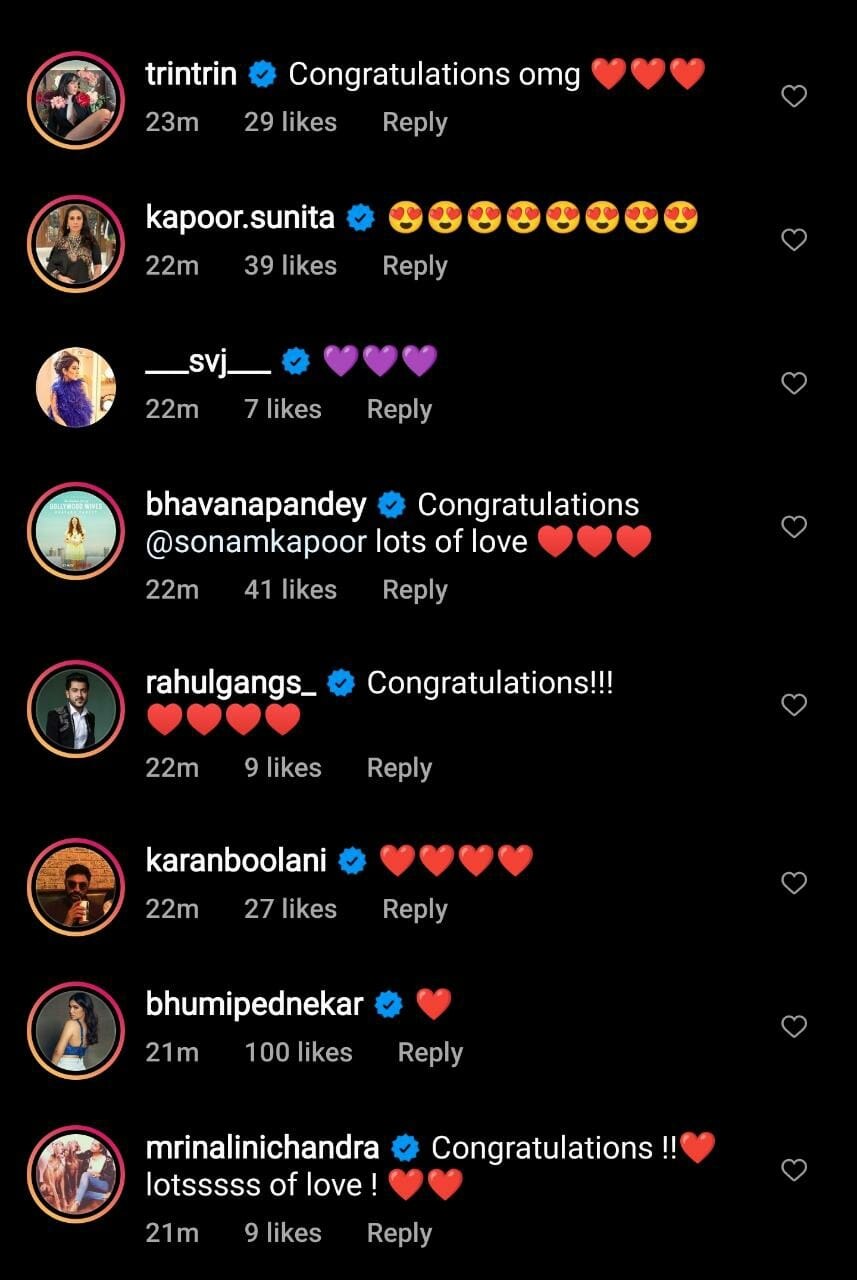857x1280 pixels.
Task: Tap the heart on bhumipednekar's comment
Action: click(x=793, y=1027)
